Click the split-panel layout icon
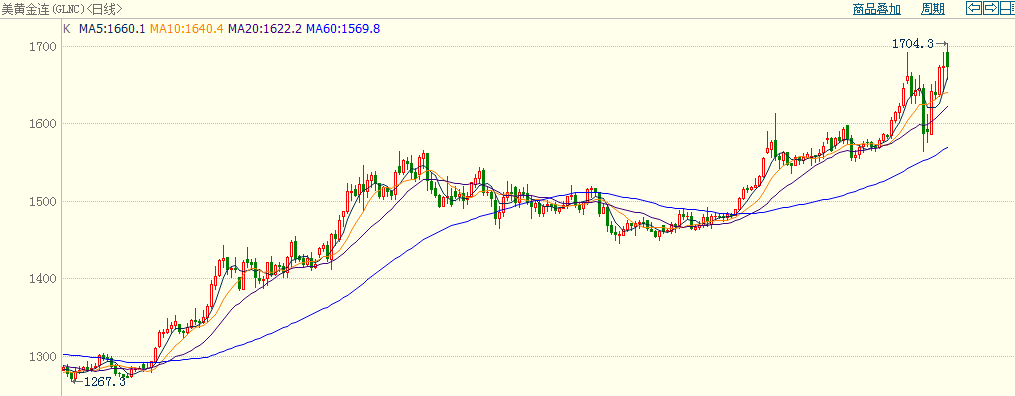Screen dimensions: 1015x396 point(1008,8)
